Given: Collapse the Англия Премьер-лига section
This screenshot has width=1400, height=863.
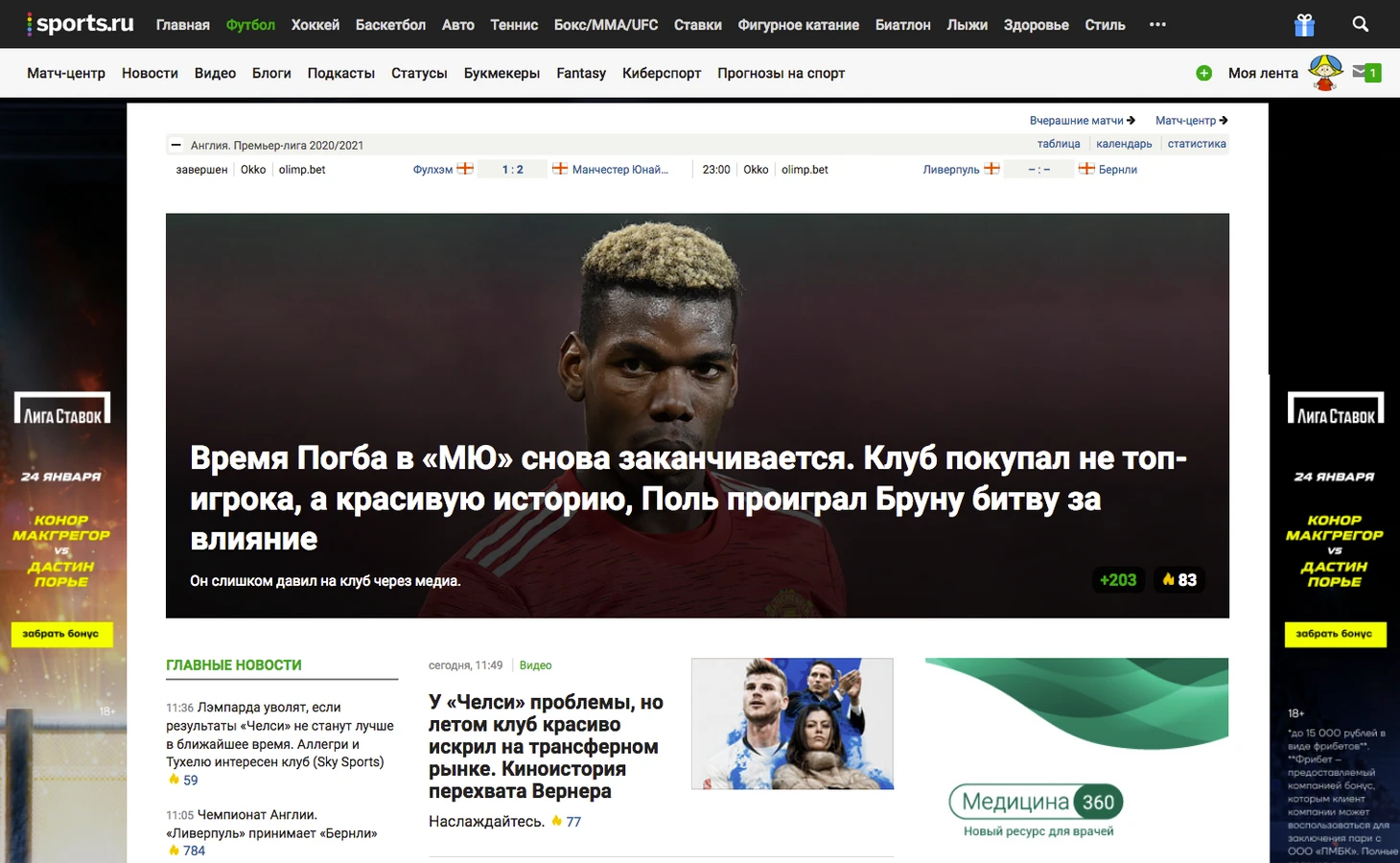Looking at the screenshot, I should 175,145.
